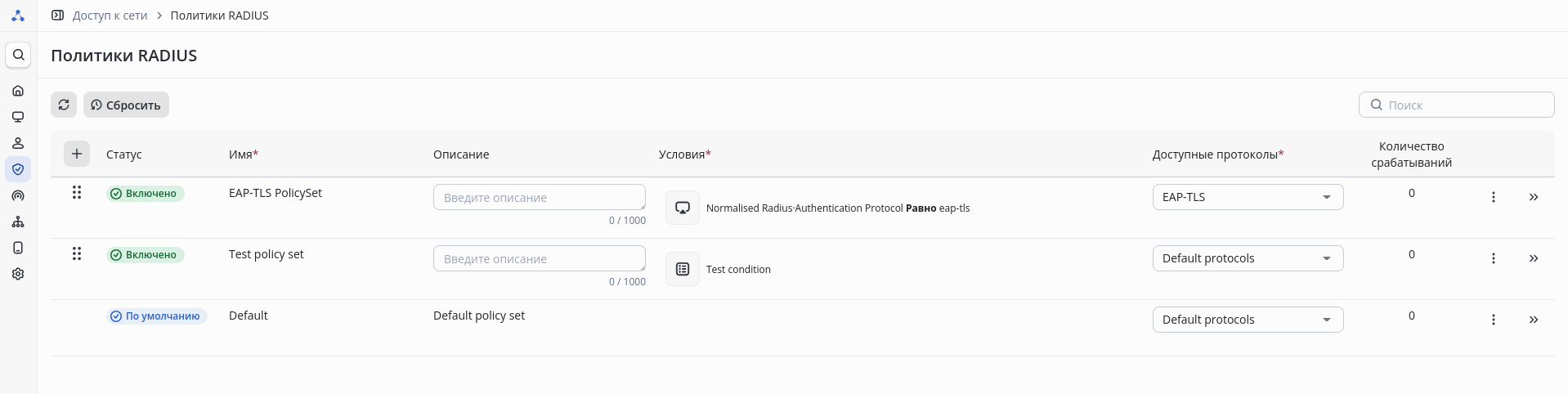This screenshot has width=1568, height=394.
Task: Open three-dot menu for Default policy
Action: click(x=1494, y=320)
